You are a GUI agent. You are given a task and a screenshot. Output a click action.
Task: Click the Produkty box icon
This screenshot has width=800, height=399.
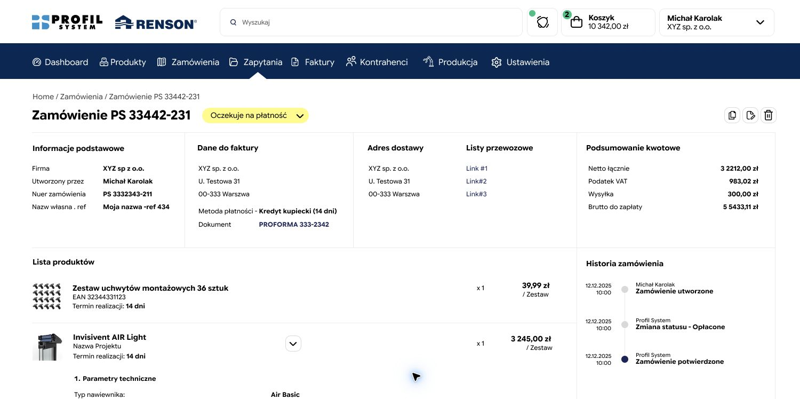[104, 62]
